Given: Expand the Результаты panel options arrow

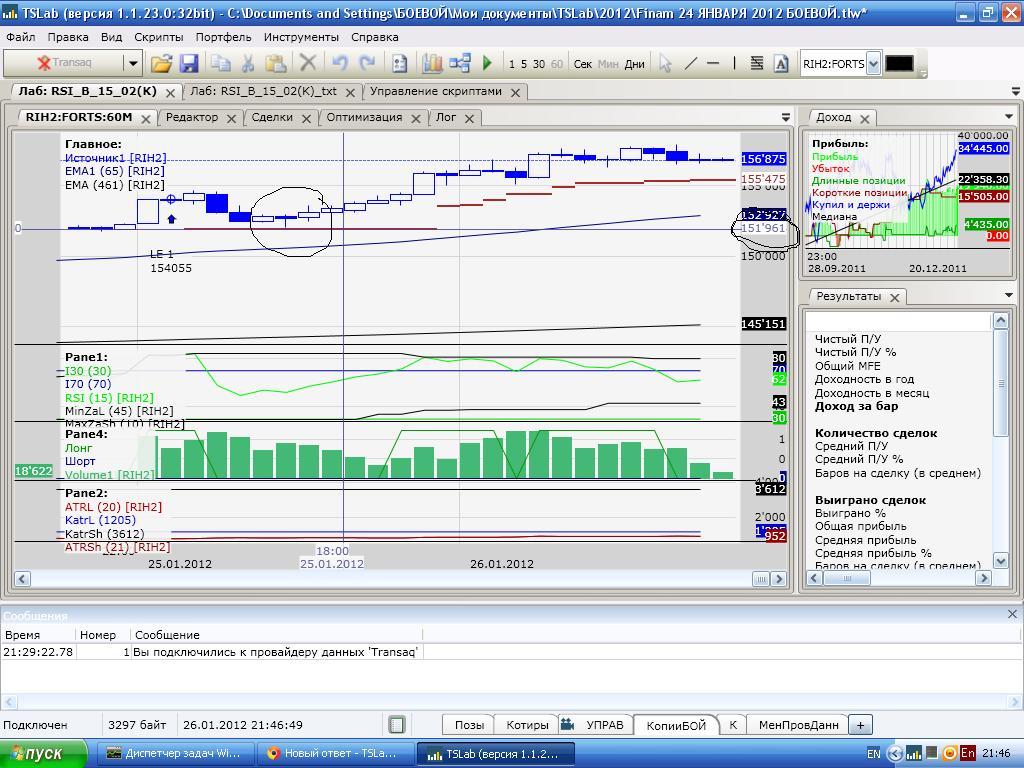Looking at the screenshot, I should [1008, 295].
